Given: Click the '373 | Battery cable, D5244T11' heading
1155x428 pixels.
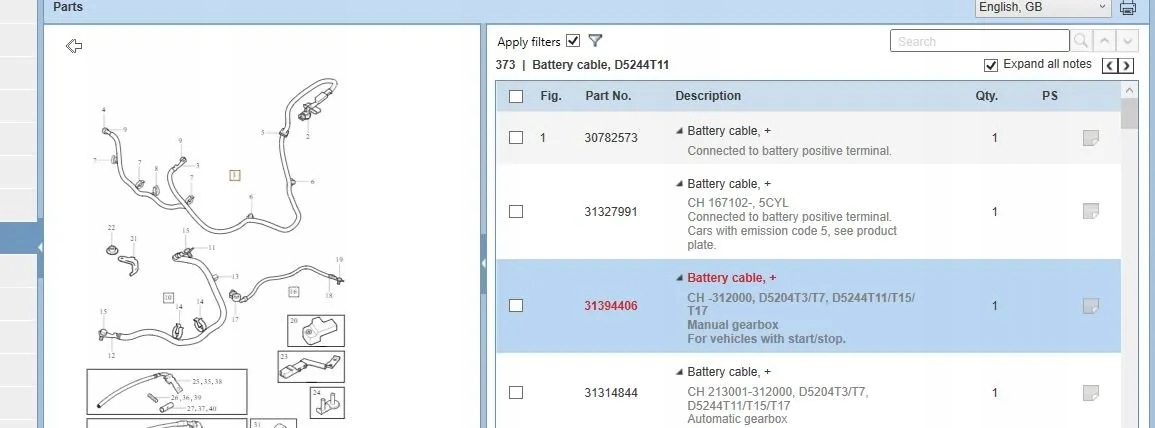Looking at the screenshot, I should [x=582, y=65].
